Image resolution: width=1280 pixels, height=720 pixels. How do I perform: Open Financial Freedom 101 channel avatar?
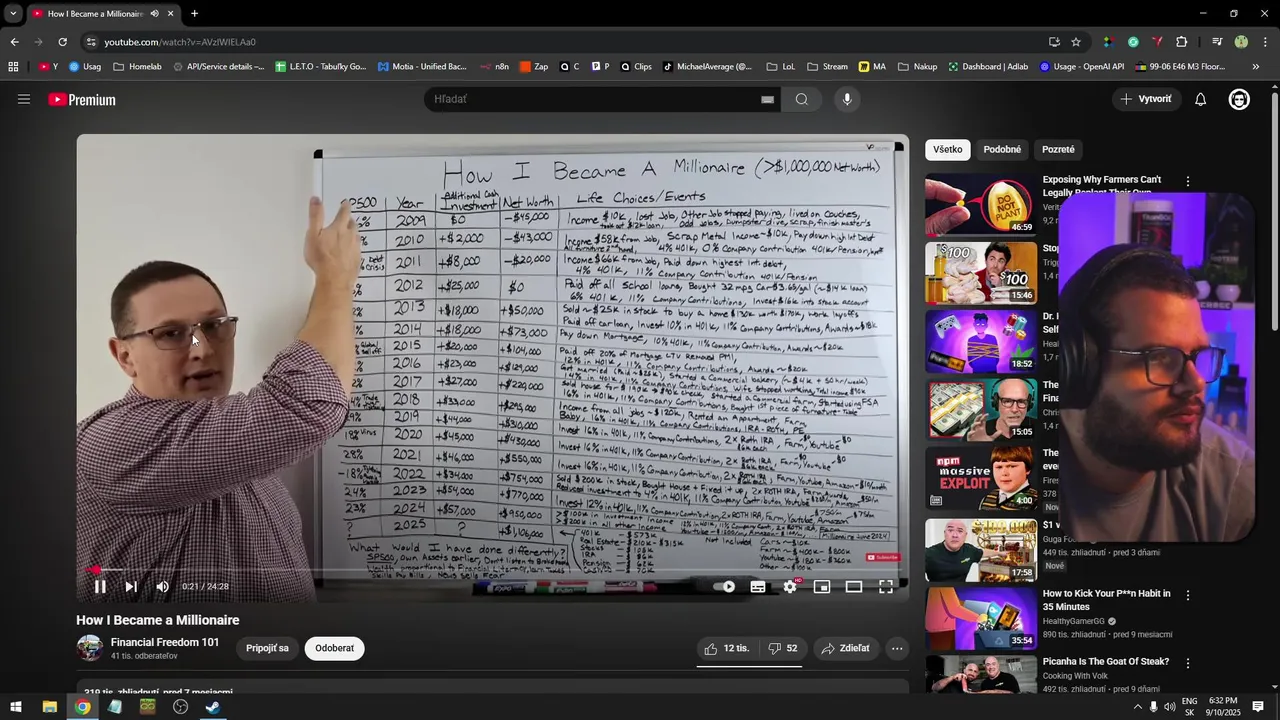(90, 648)
